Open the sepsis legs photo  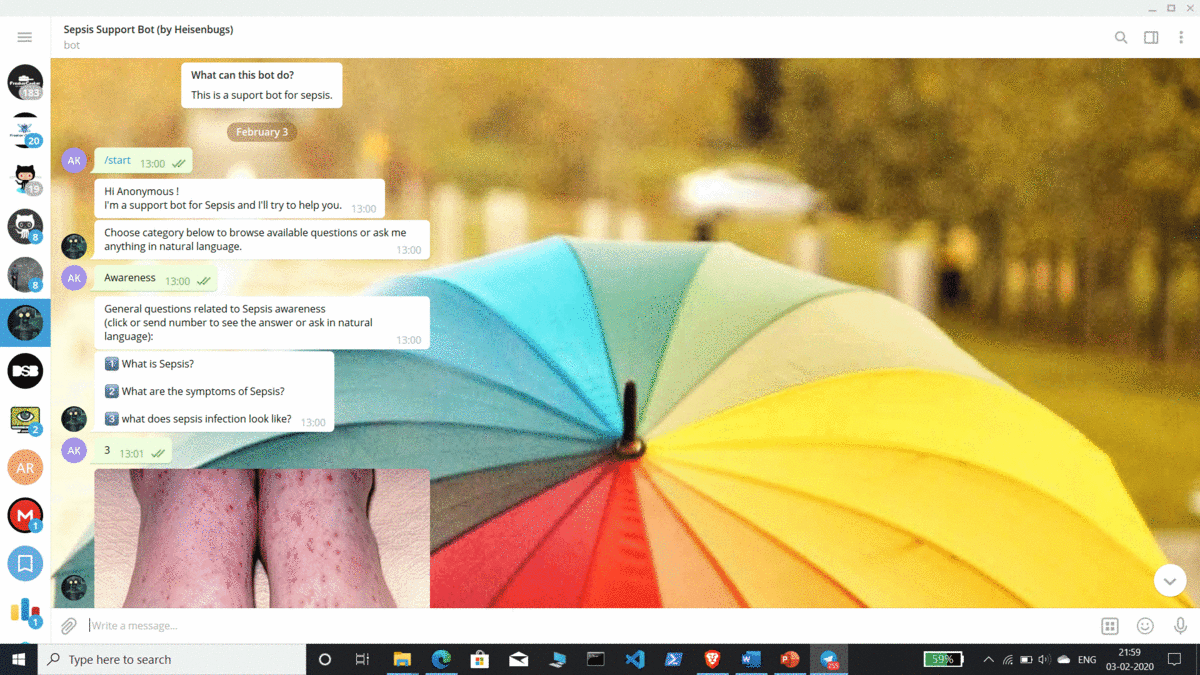262,538
